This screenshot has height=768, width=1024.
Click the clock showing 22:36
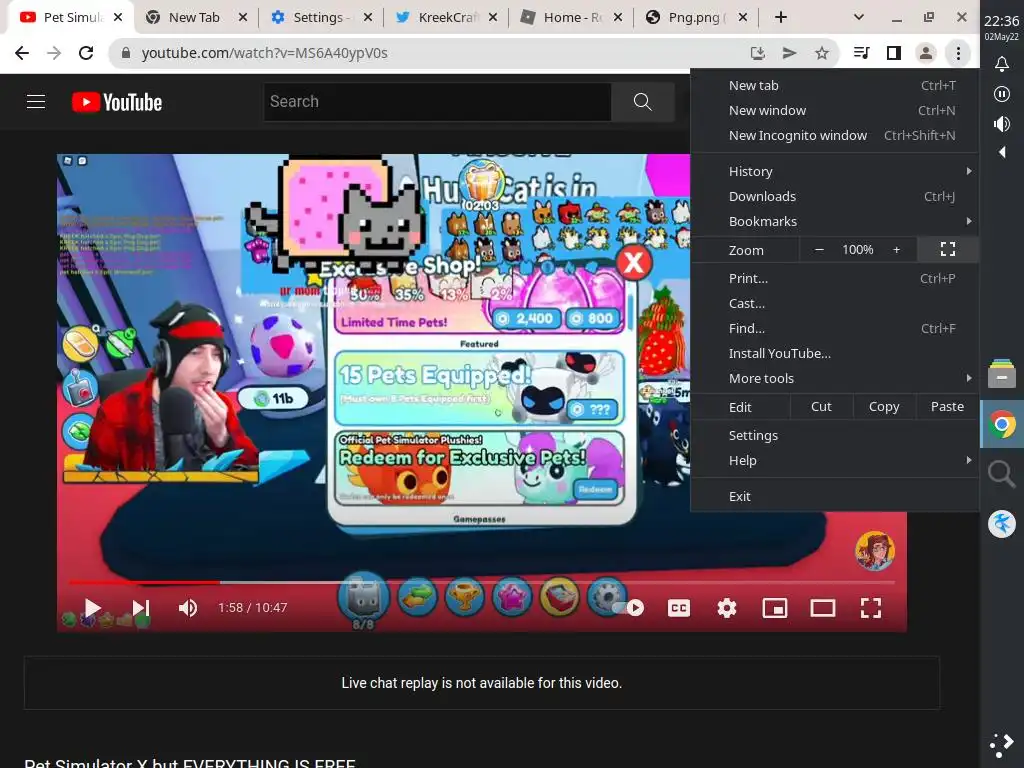click(x=1002, y=21)
